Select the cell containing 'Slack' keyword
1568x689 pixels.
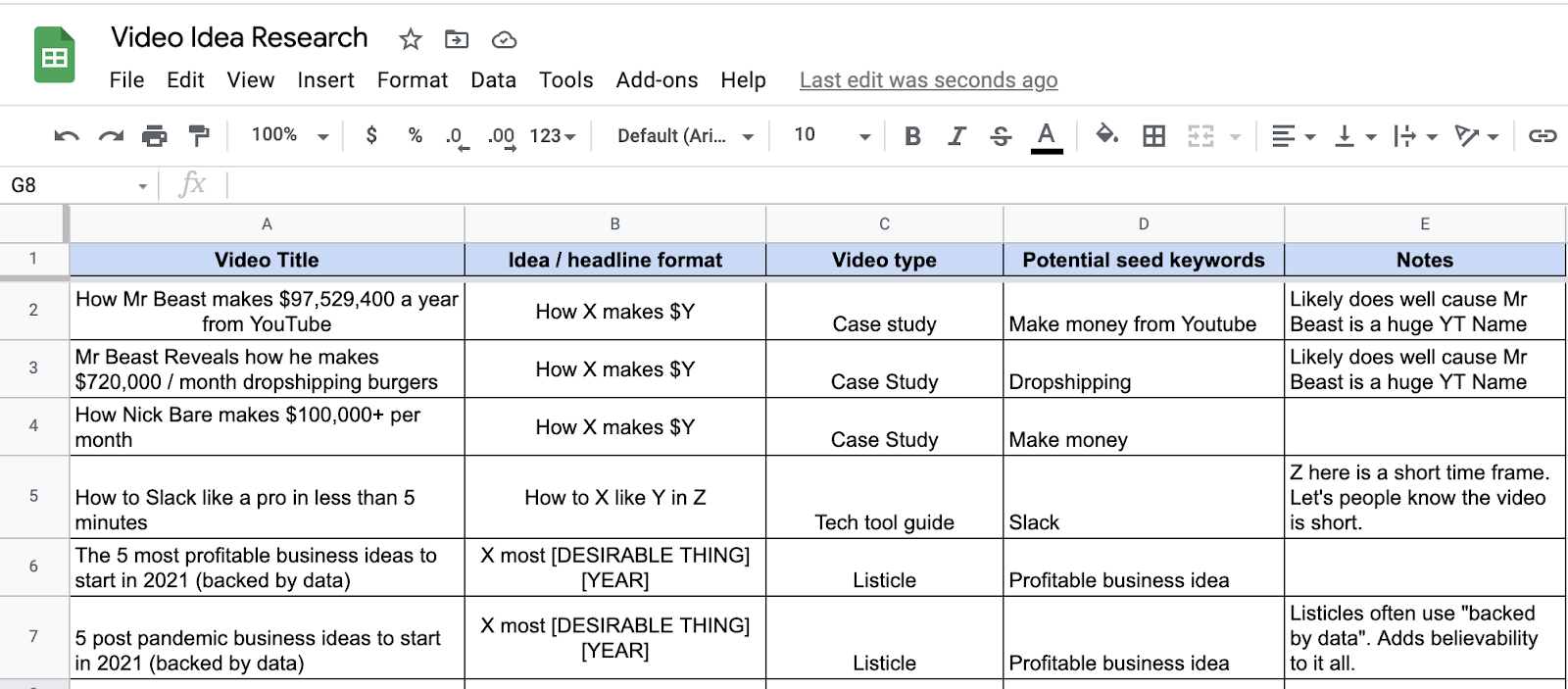tap(1144, 497)
